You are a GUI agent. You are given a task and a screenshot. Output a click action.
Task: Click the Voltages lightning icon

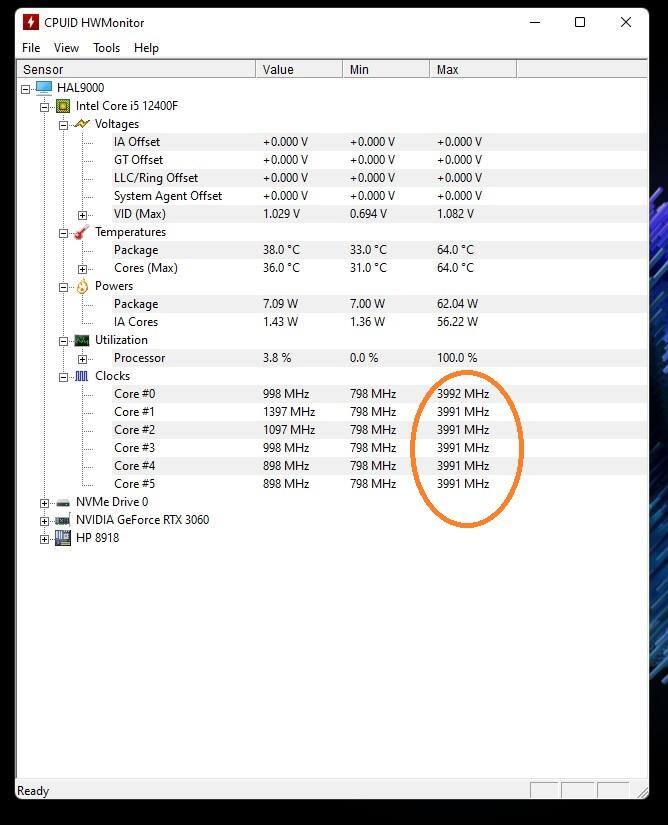click(x=82, y=124)
